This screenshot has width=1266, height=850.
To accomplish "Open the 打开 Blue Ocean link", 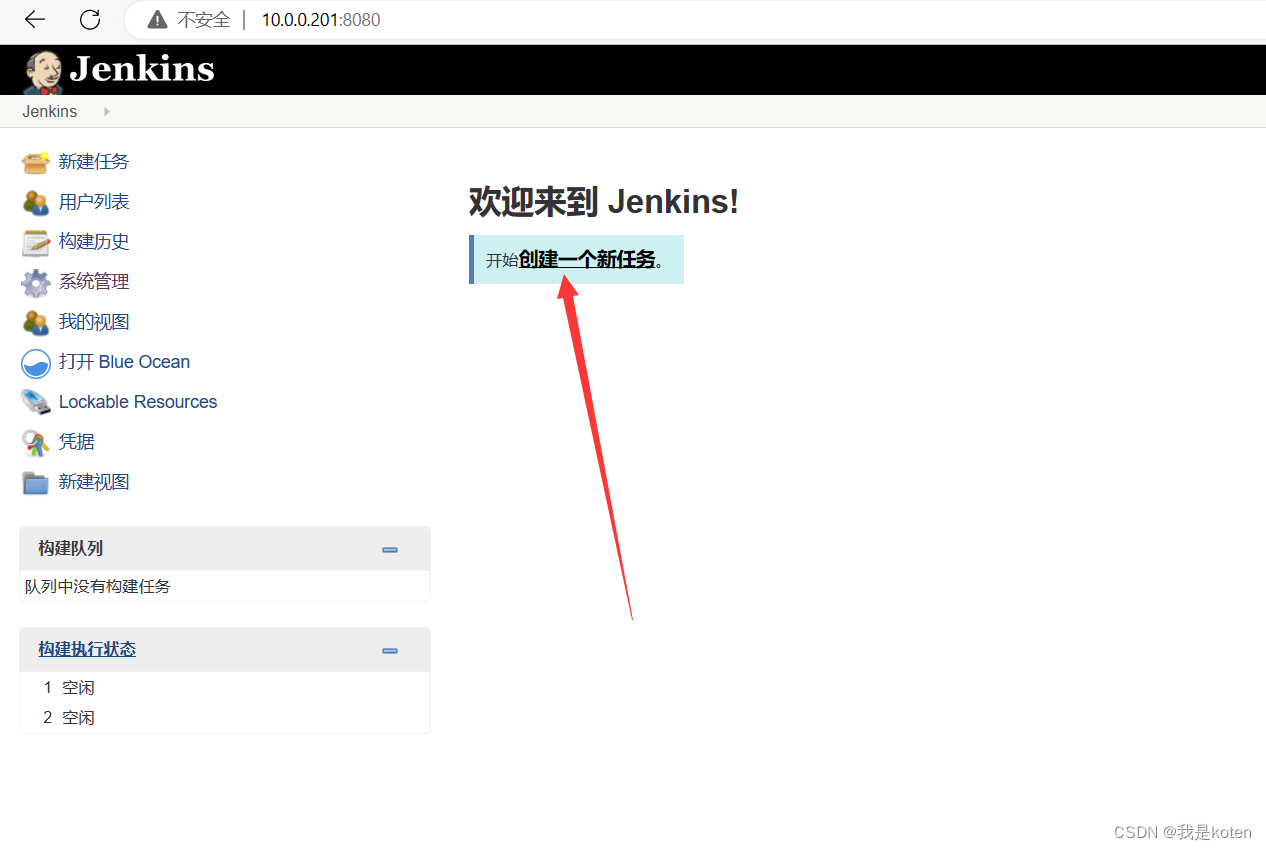I will (x=124, y=362).
